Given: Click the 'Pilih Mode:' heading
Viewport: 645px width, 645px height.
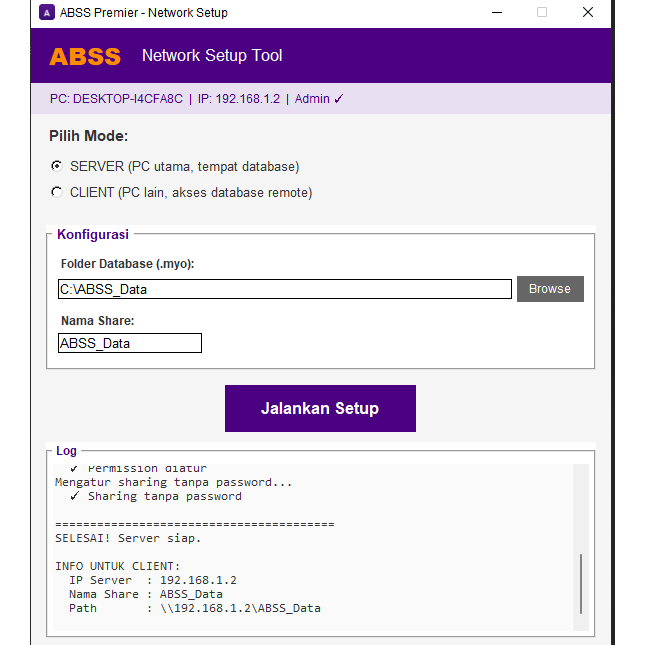Looking at the screenshot, I should click(x=88, y=136).
